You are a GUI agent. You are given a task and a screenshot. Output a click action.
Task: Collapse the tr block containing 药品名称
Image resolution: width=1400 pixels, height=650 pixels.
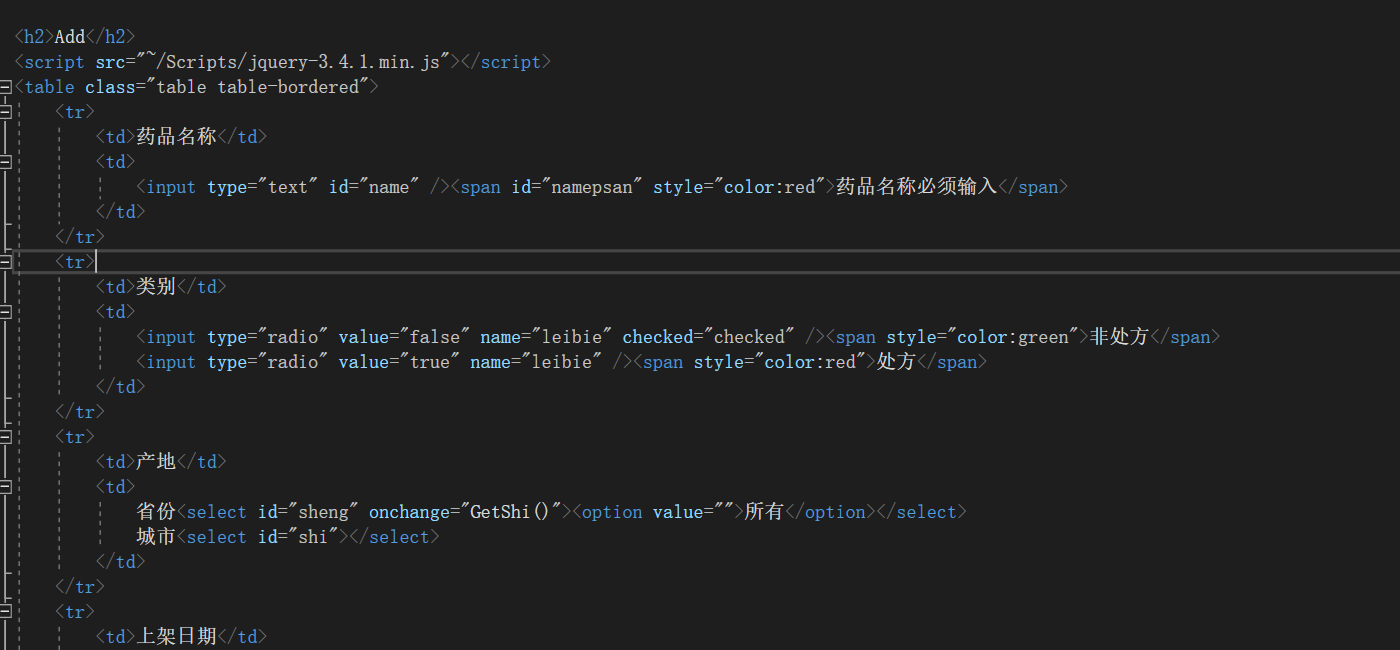(x=6, y=112)
